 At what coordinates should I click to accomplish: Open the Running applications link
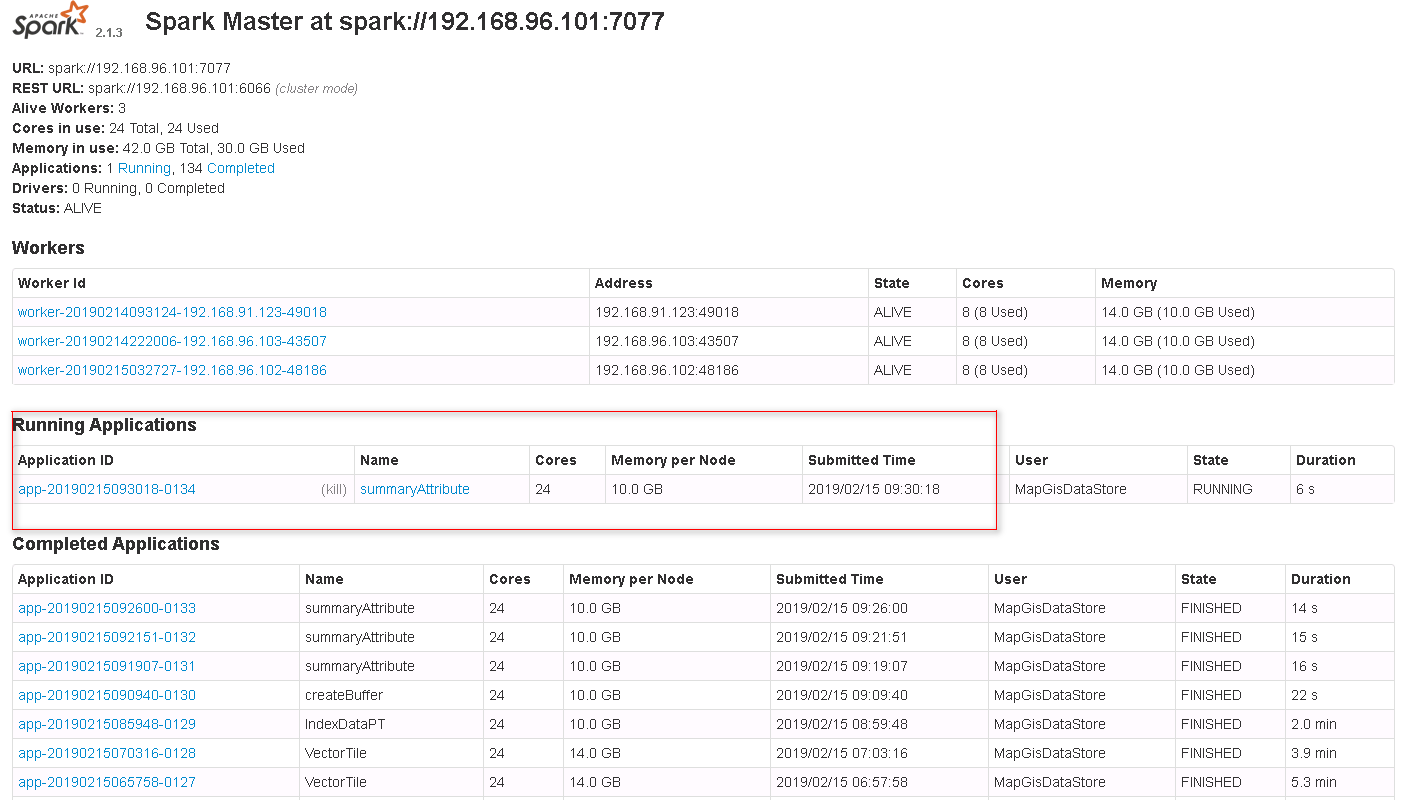click(x=144, y=168)
